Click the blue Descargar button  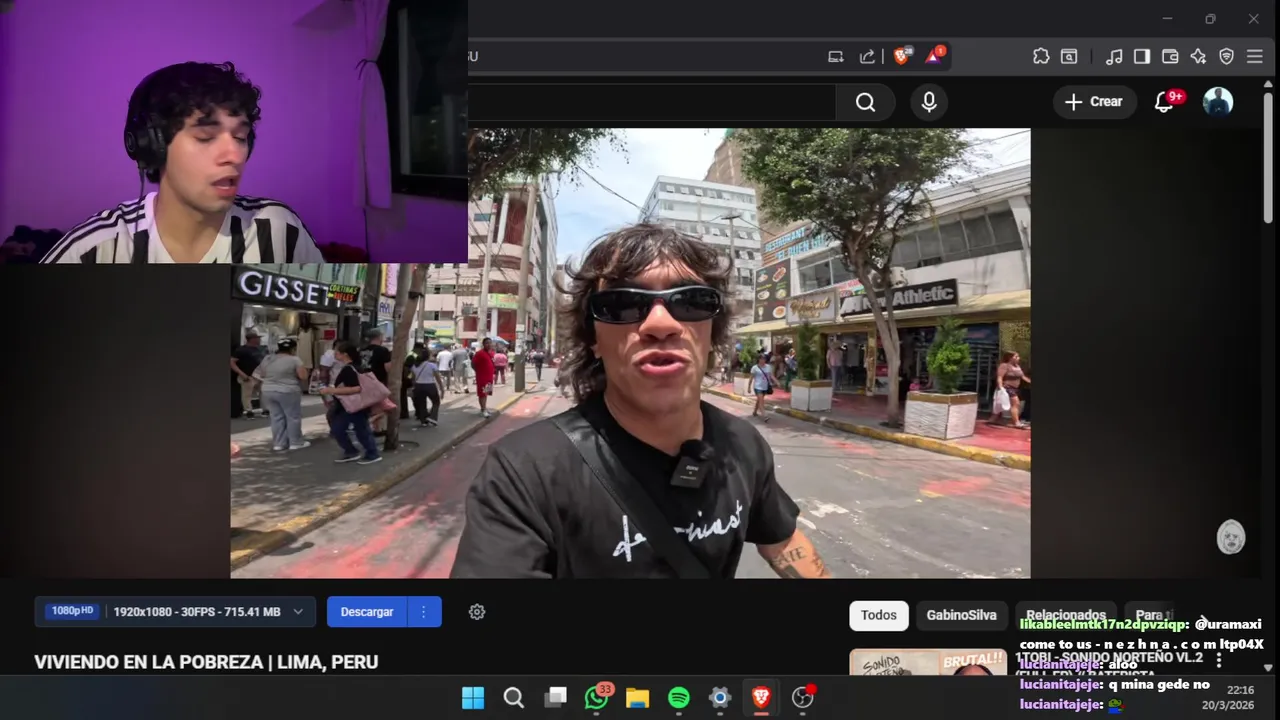coord(367,612)
